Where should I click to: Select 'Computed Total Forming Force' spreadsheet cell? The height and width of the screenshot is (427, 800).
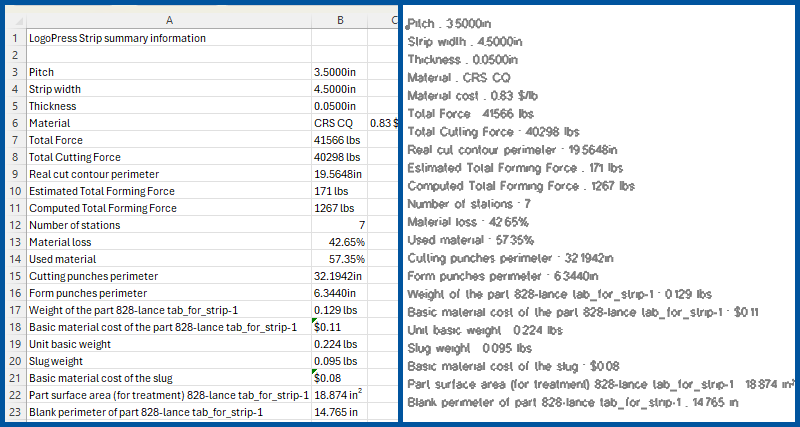pyautogui.click(x=169, y=208)
